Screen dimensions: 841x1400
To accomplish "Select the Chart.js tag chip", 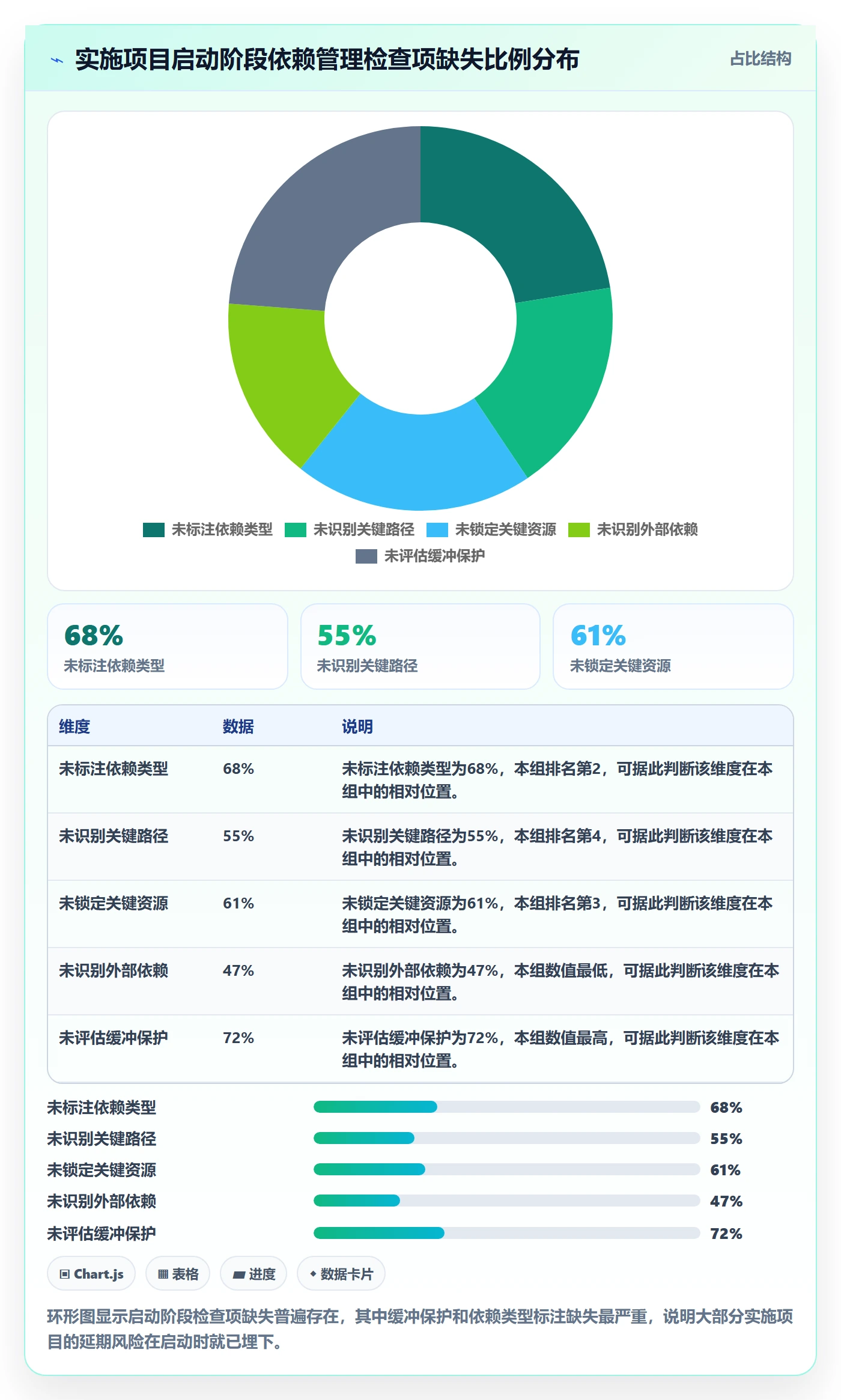I will pos(91,1274).
